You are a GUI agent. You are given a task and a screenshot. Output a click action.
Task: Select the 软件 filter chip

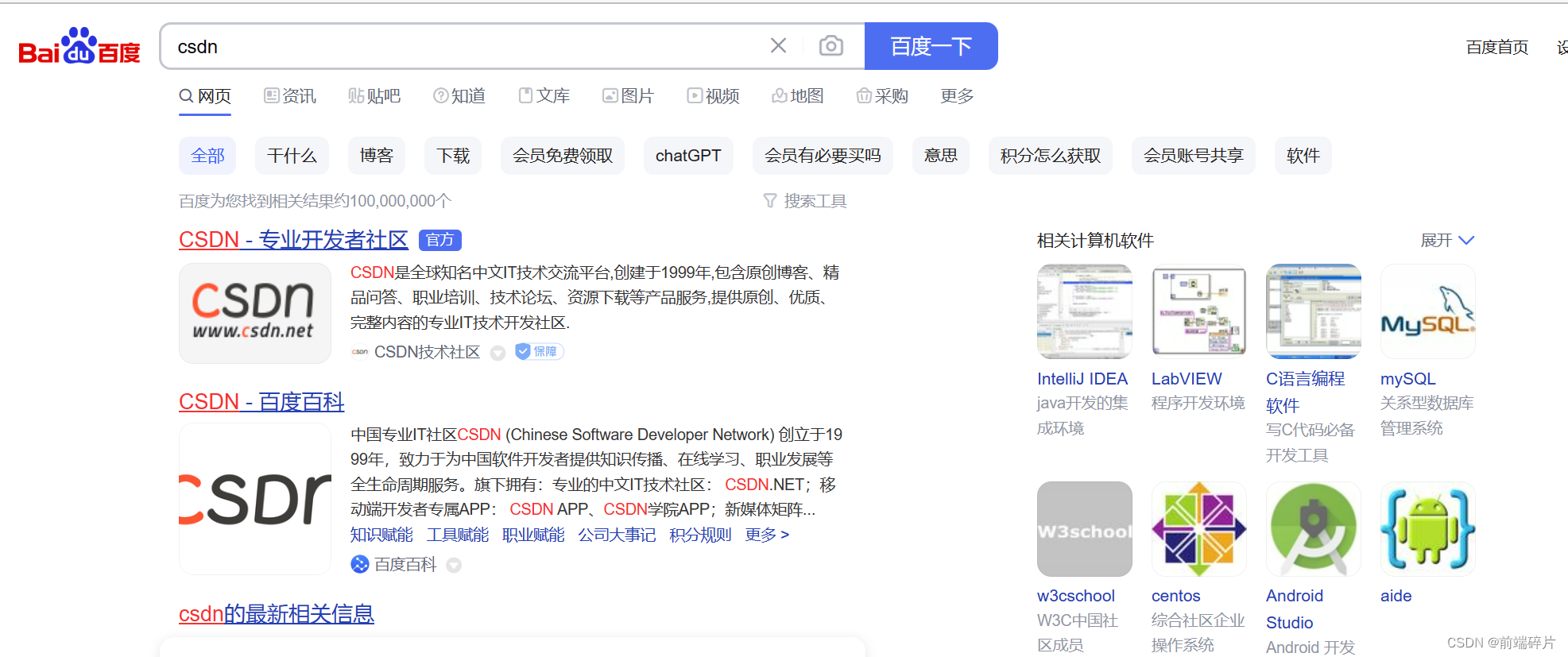click(x=1303, y=156)
